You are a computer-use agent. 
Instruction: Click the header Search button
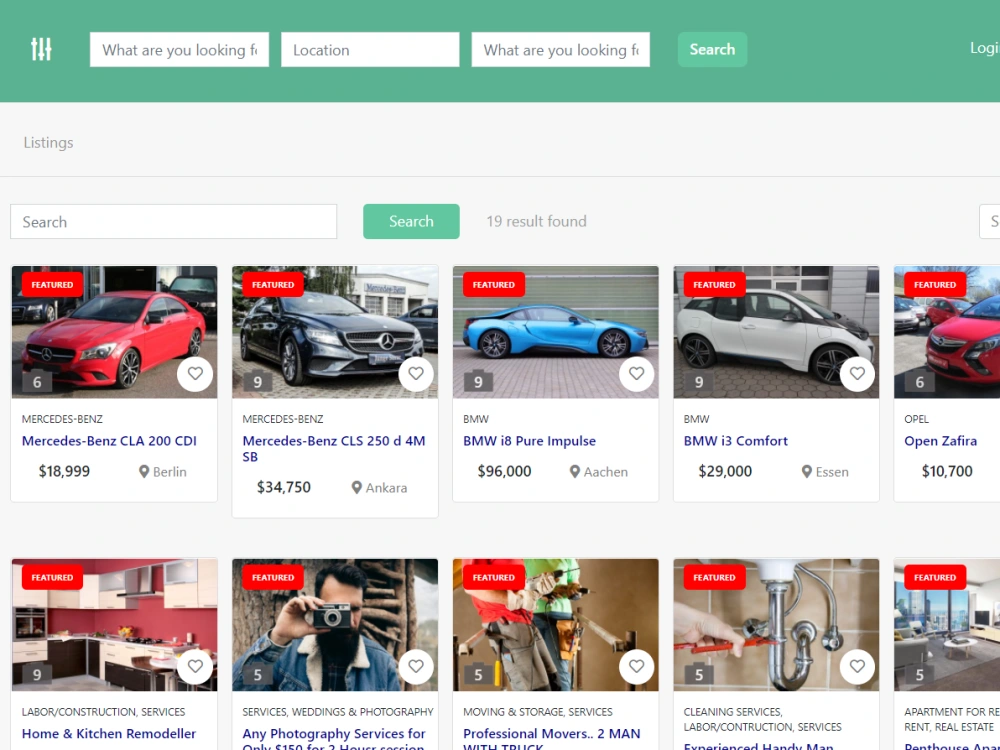click(712, 49)
